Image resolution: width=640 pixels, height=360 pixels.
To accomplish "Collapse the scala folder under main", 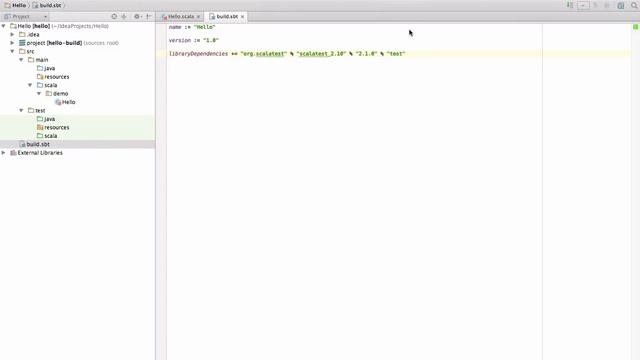I will coord(31,85).
